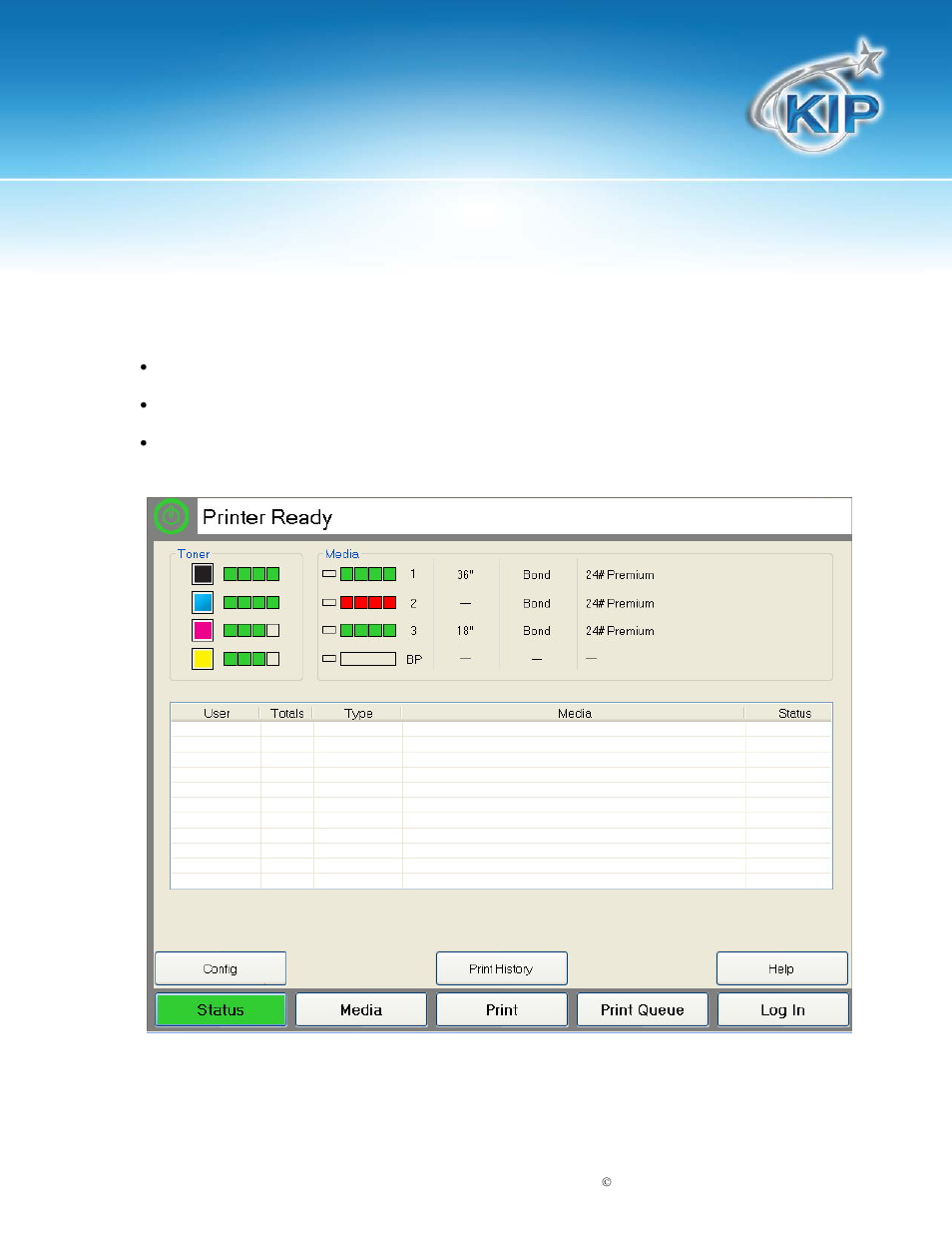
Task: Switch to the Media tab
Action: [361, 1009]
